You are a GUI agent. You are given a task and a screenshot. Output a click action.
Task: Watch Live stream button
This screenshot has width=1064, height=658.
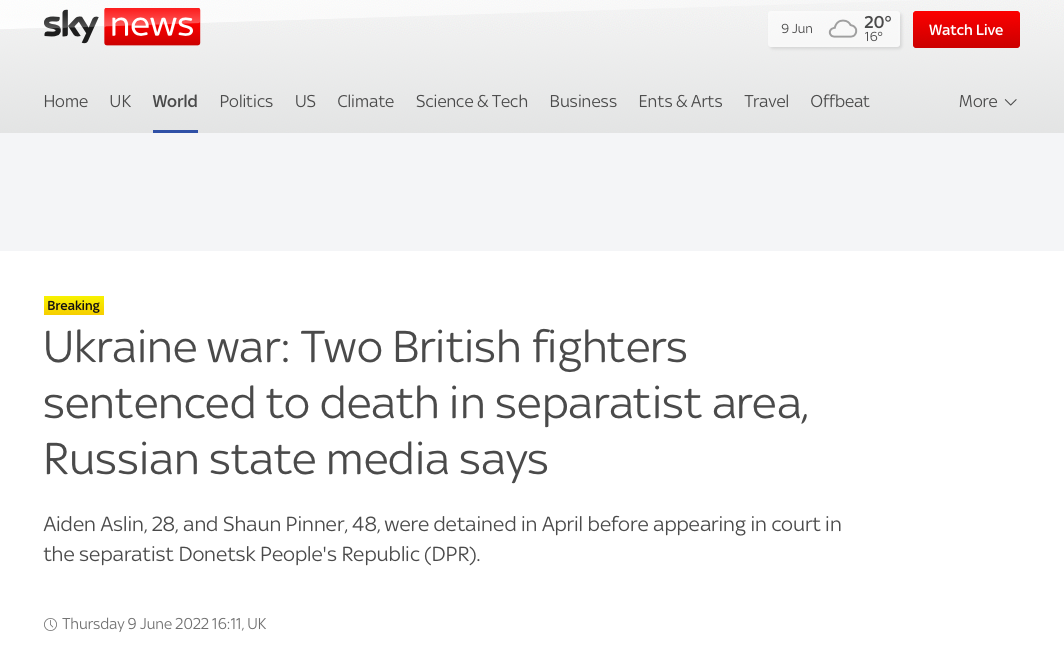click(966, 30)
